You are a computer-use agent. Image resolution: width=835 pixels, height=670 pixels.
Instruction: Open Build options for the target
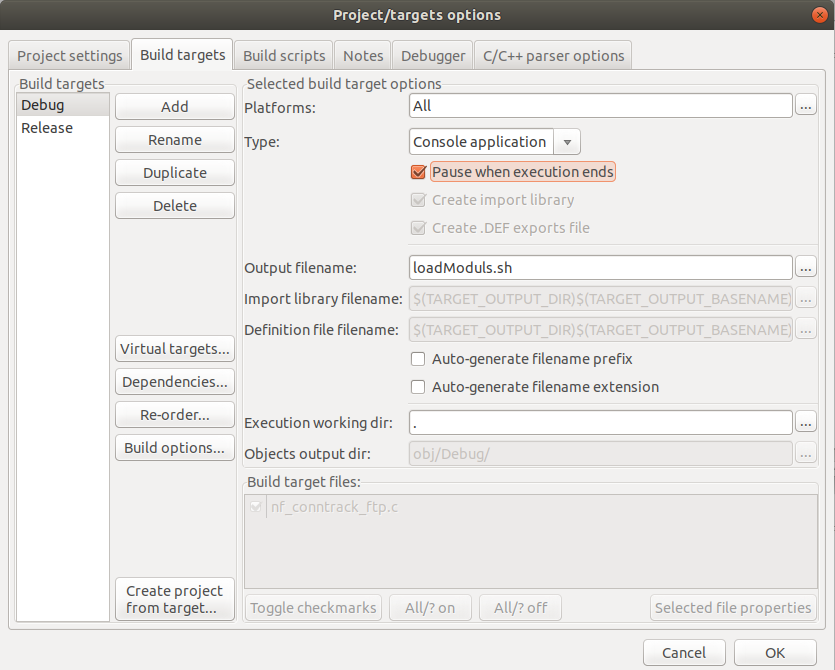(x=174, y=447)
